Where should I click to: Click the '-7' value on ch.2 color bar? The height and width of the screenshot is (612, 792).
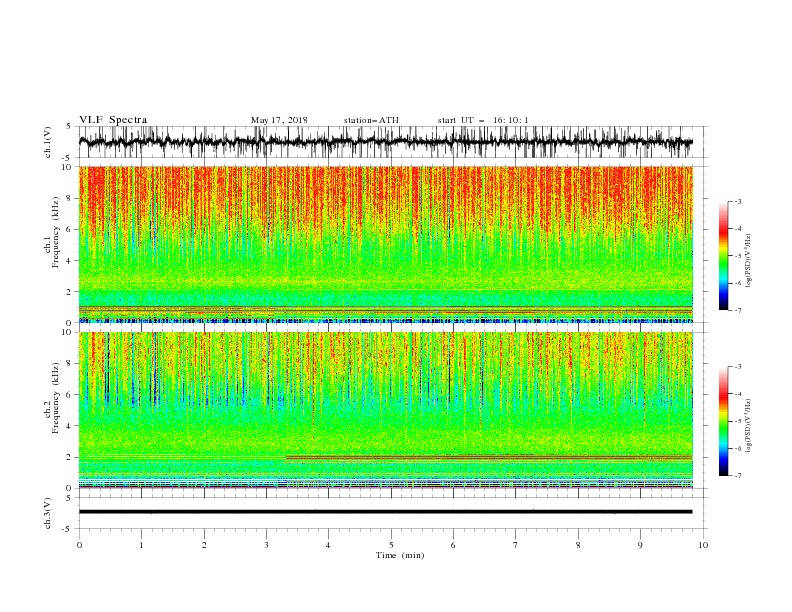click(x=737, y=476)
